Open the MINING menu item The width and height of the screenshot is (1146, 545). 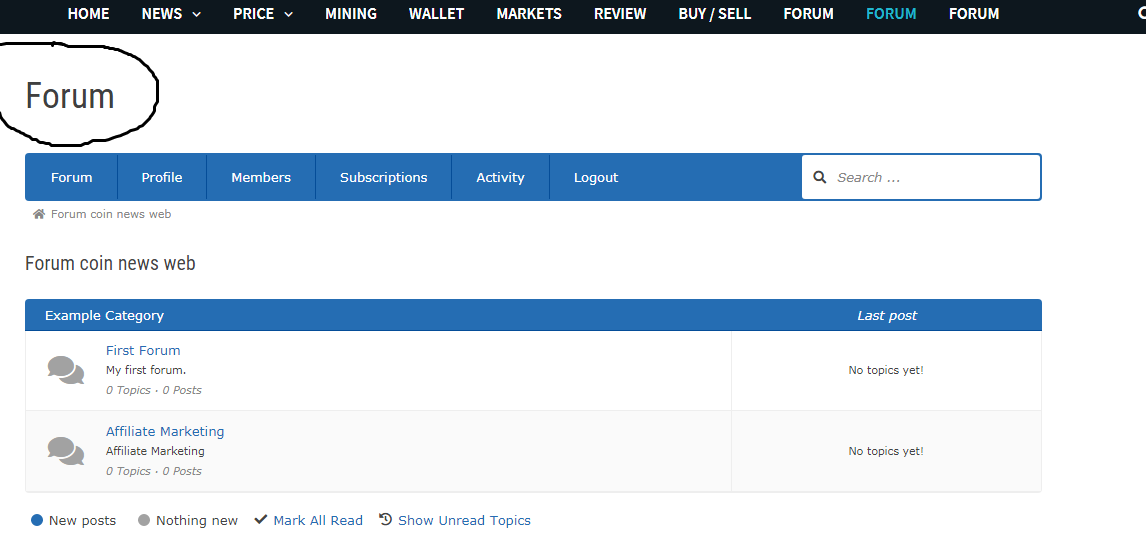click(x=351, y=14)
